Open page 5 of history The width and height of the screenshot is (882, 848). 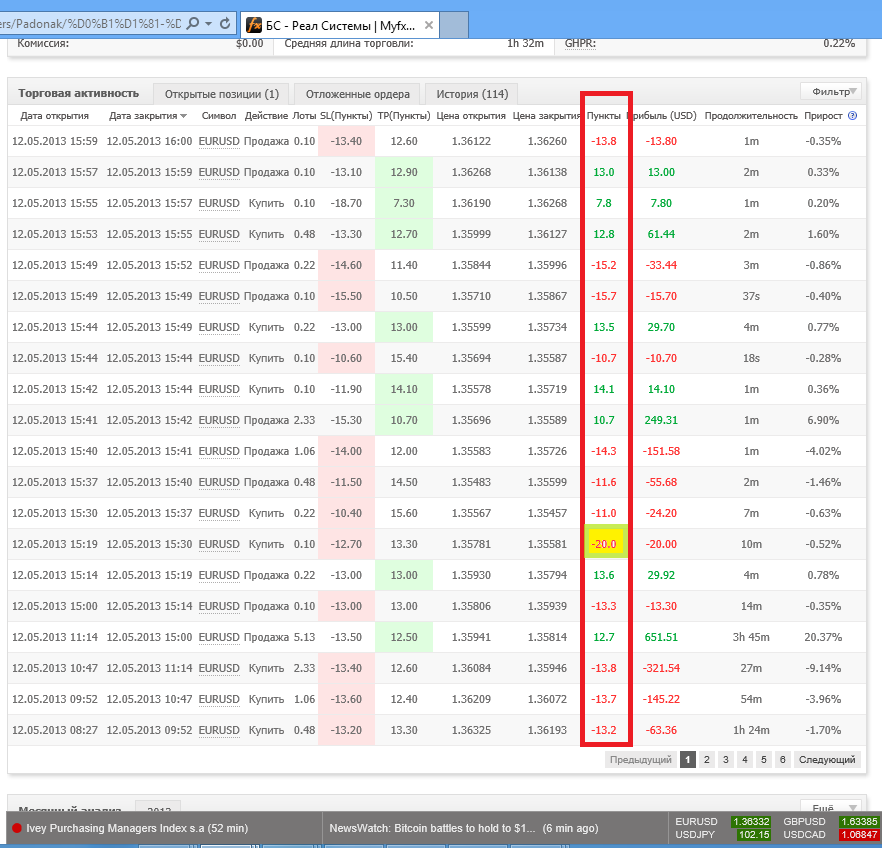pos(763,760)
